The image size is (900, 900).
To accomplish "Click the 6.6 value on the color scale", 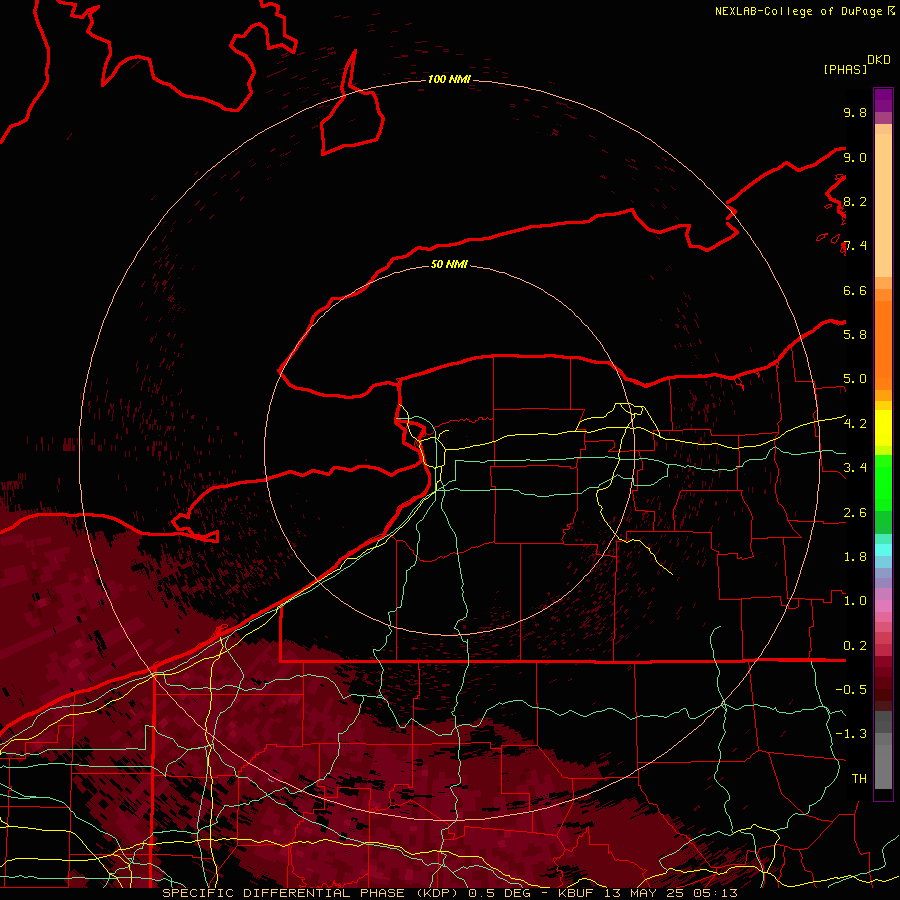I will 855,290.
